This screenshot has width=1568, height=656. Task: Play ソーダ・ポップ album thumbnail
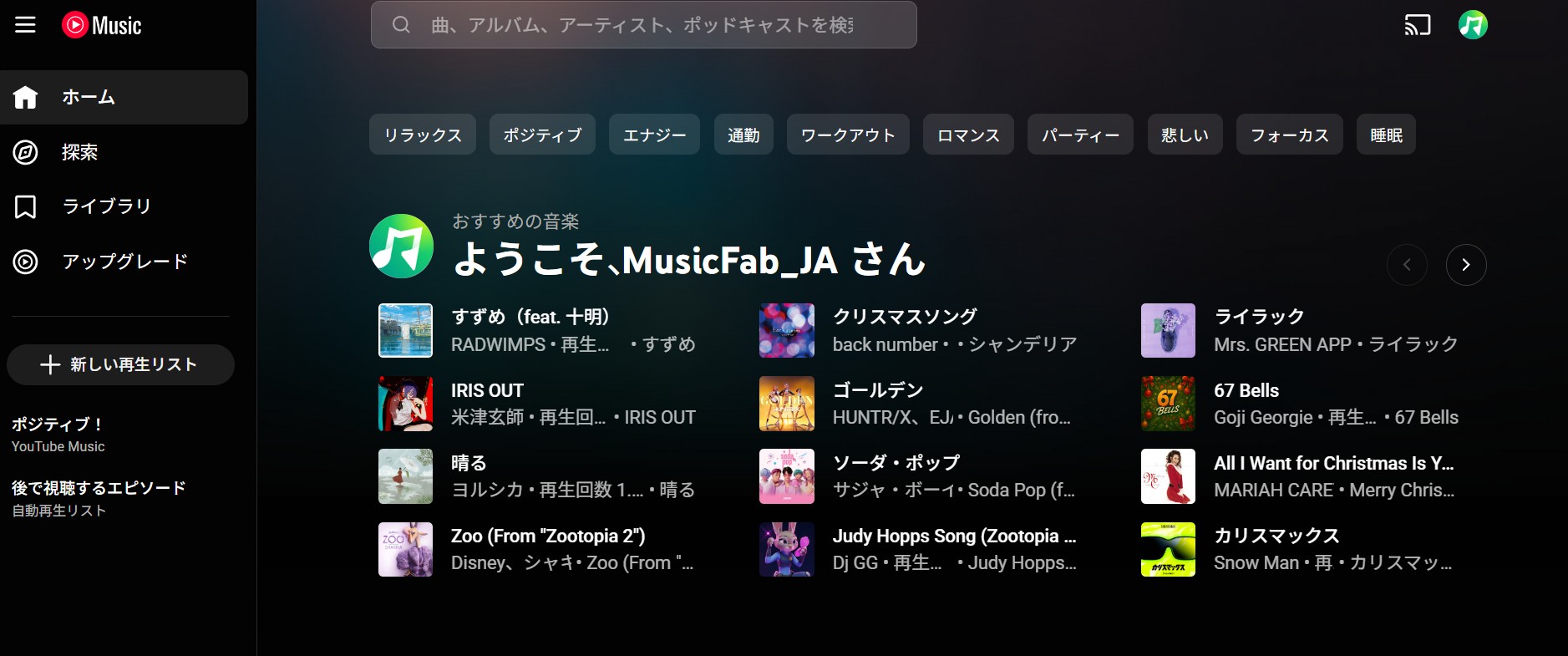787,476
